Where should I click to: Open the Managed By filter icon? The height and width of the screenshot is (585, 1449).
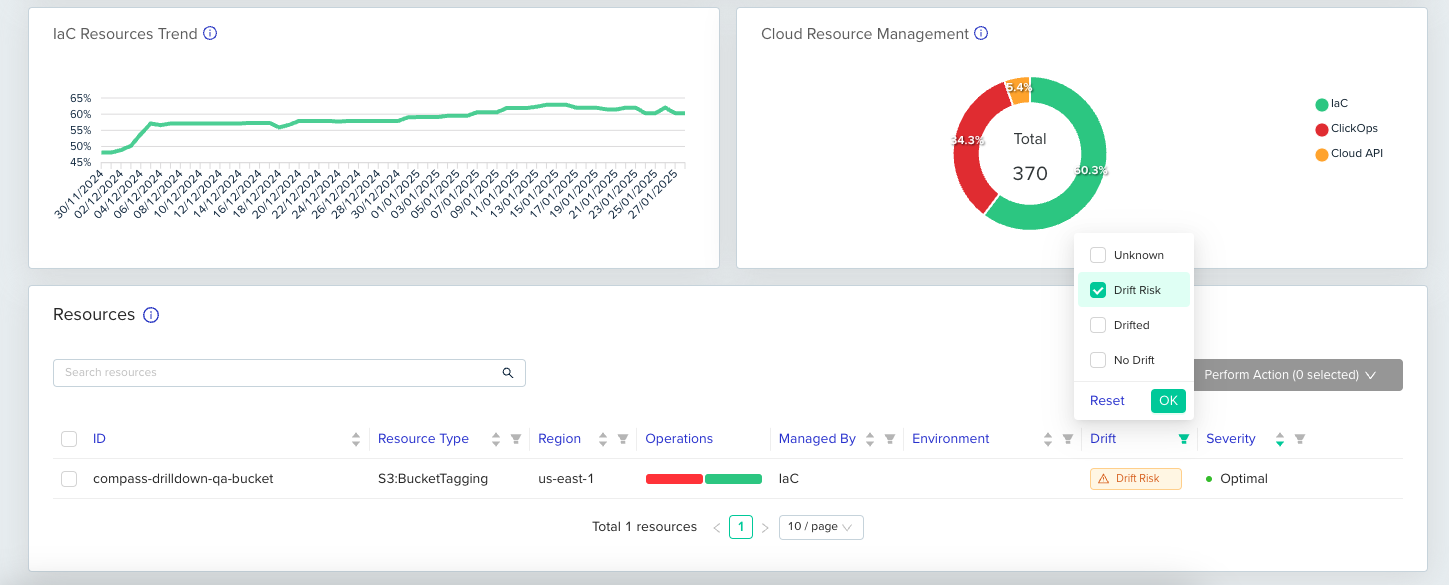[x=890, y=439]
